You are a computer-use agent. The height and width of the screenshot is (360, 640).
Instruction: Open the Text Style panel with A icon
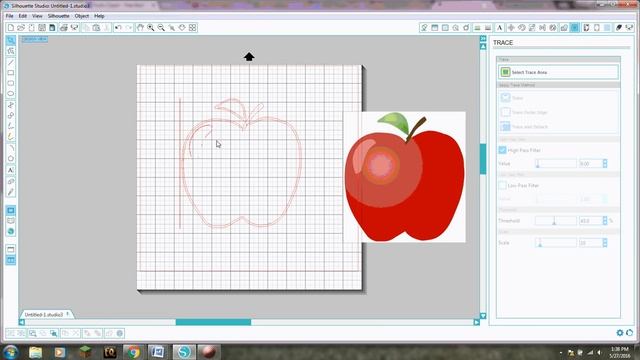coord(499,27)
